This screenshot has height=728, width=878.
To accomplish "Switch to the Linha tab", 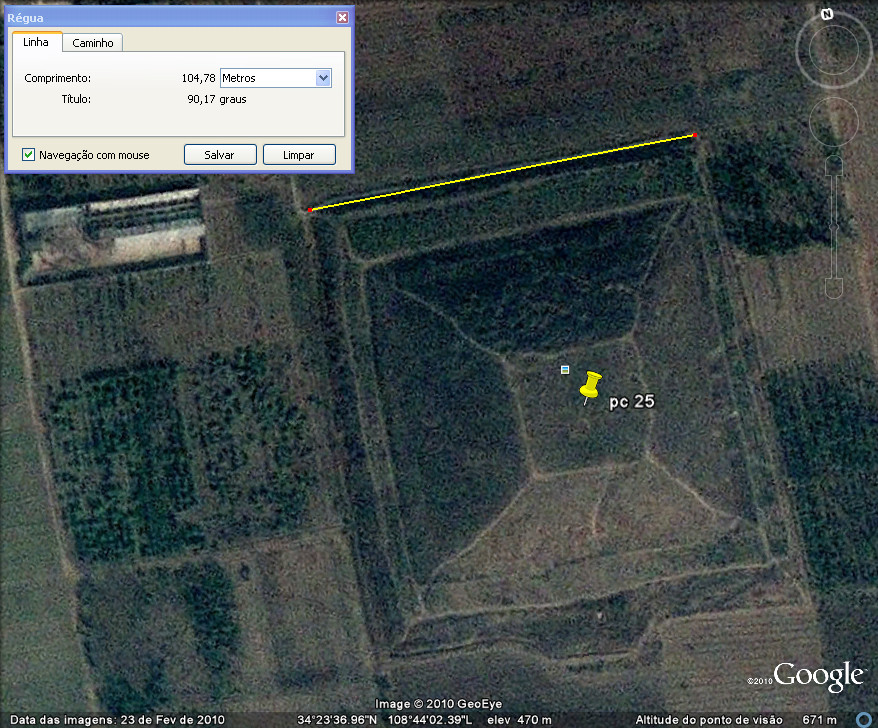I will pyautogui.click(x=36, y=43).
